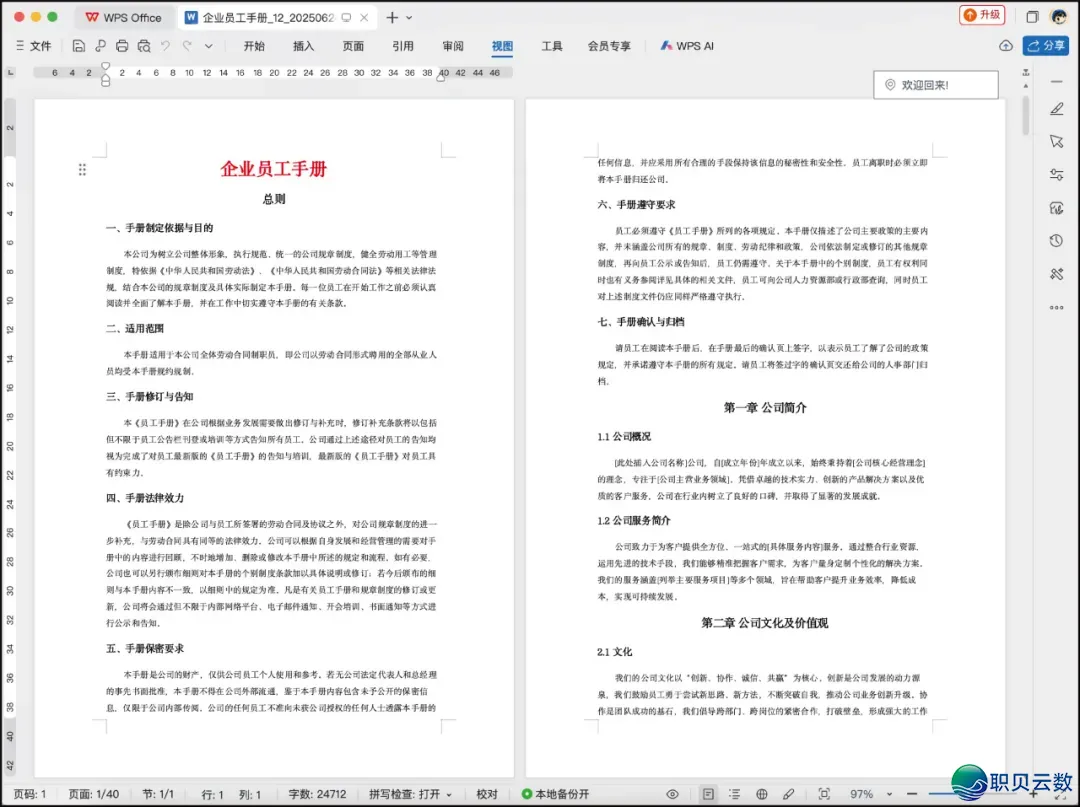
Task: Toggle the eye protection mode icon
Action: [672, 794]
